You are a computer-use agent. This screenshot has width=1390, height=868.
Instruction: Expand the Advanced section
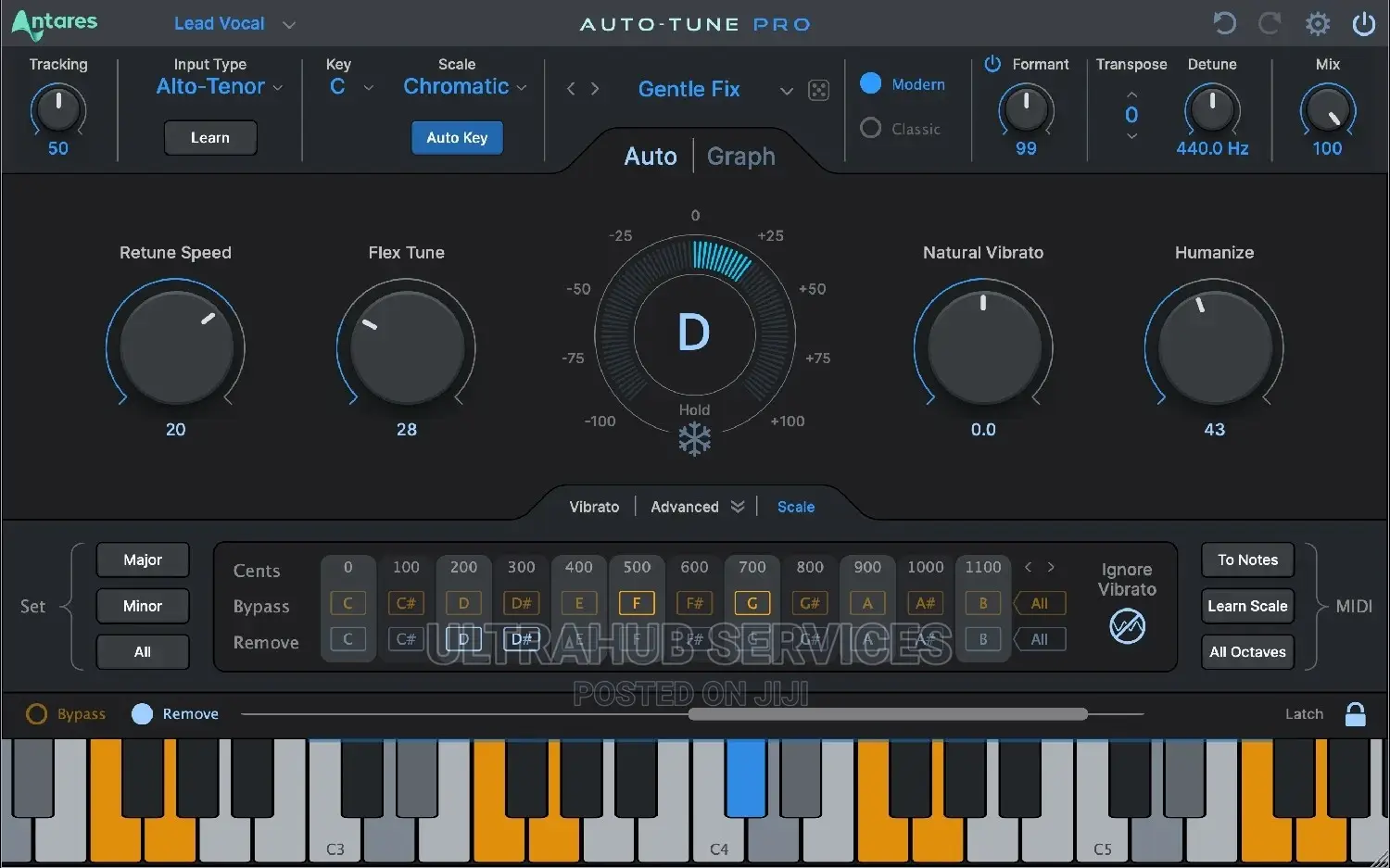pos(697,507)
